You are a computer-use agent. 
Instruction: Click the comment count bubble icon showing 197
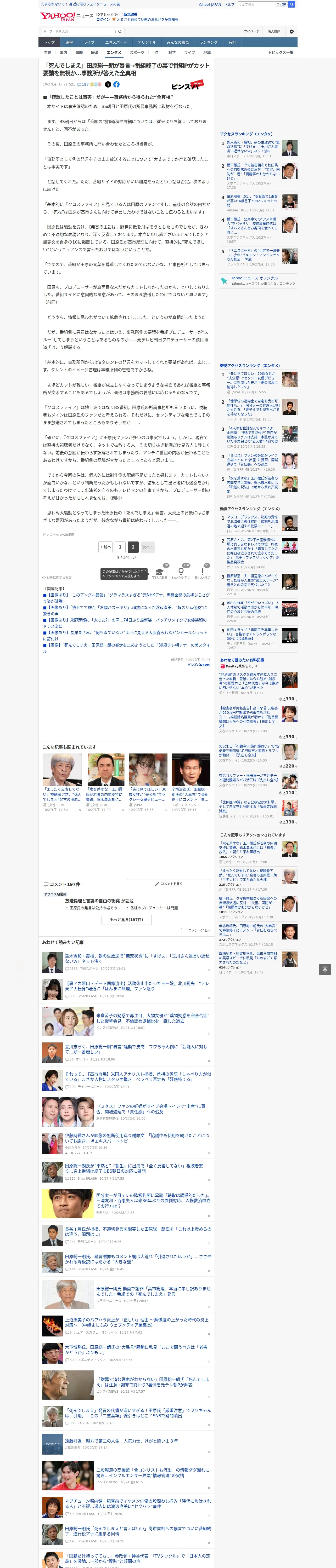point(83,85)
